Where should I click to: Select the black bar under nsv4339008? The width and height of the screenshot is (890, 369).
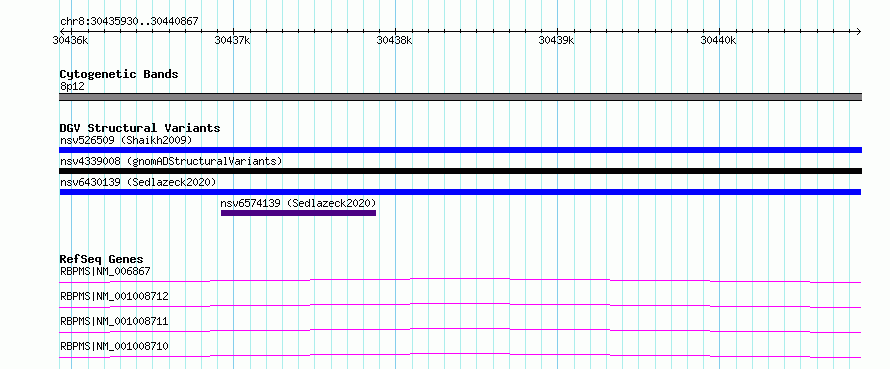coord(460,171)
